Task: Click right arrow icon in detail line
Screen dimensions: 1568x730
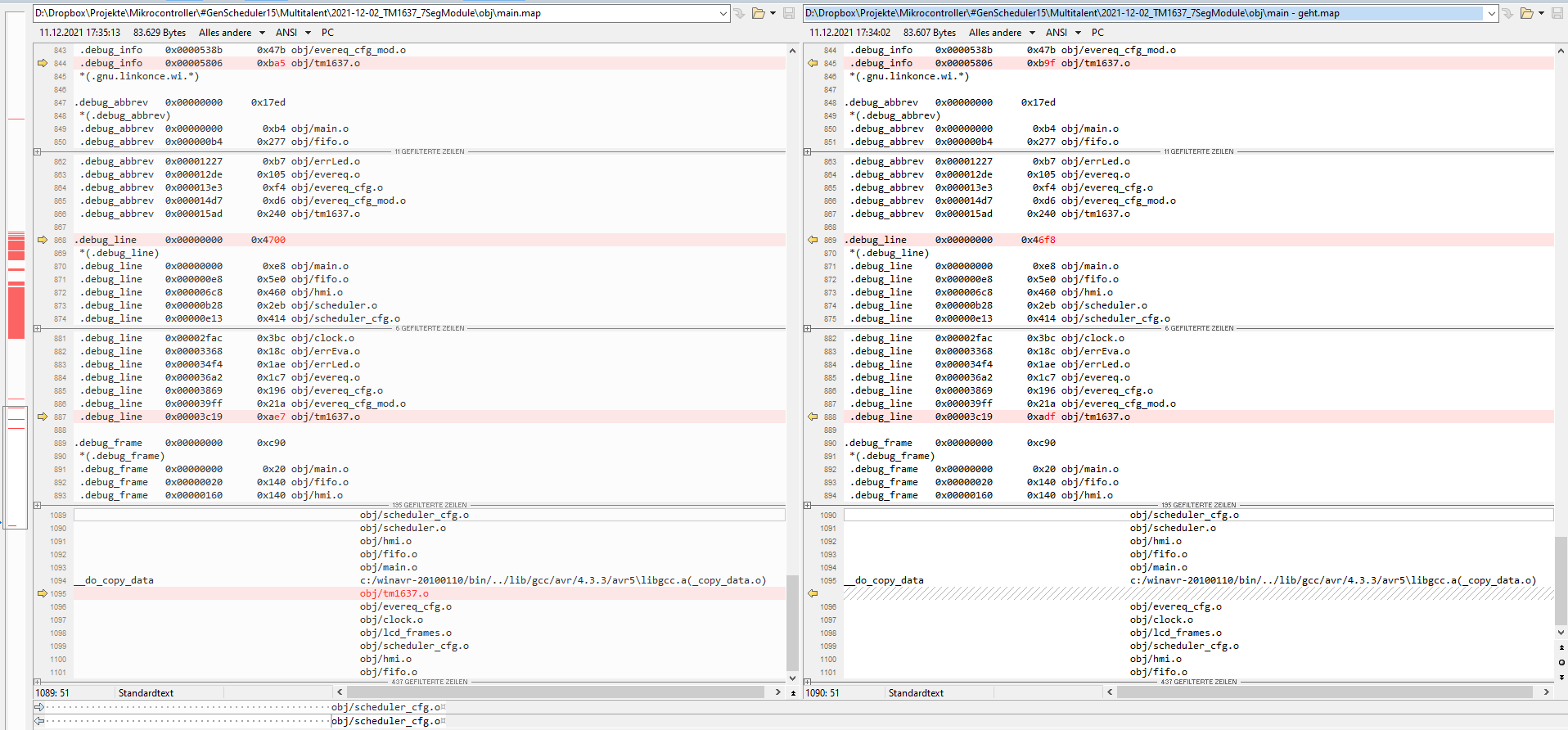Action: (x=39, y=707)
